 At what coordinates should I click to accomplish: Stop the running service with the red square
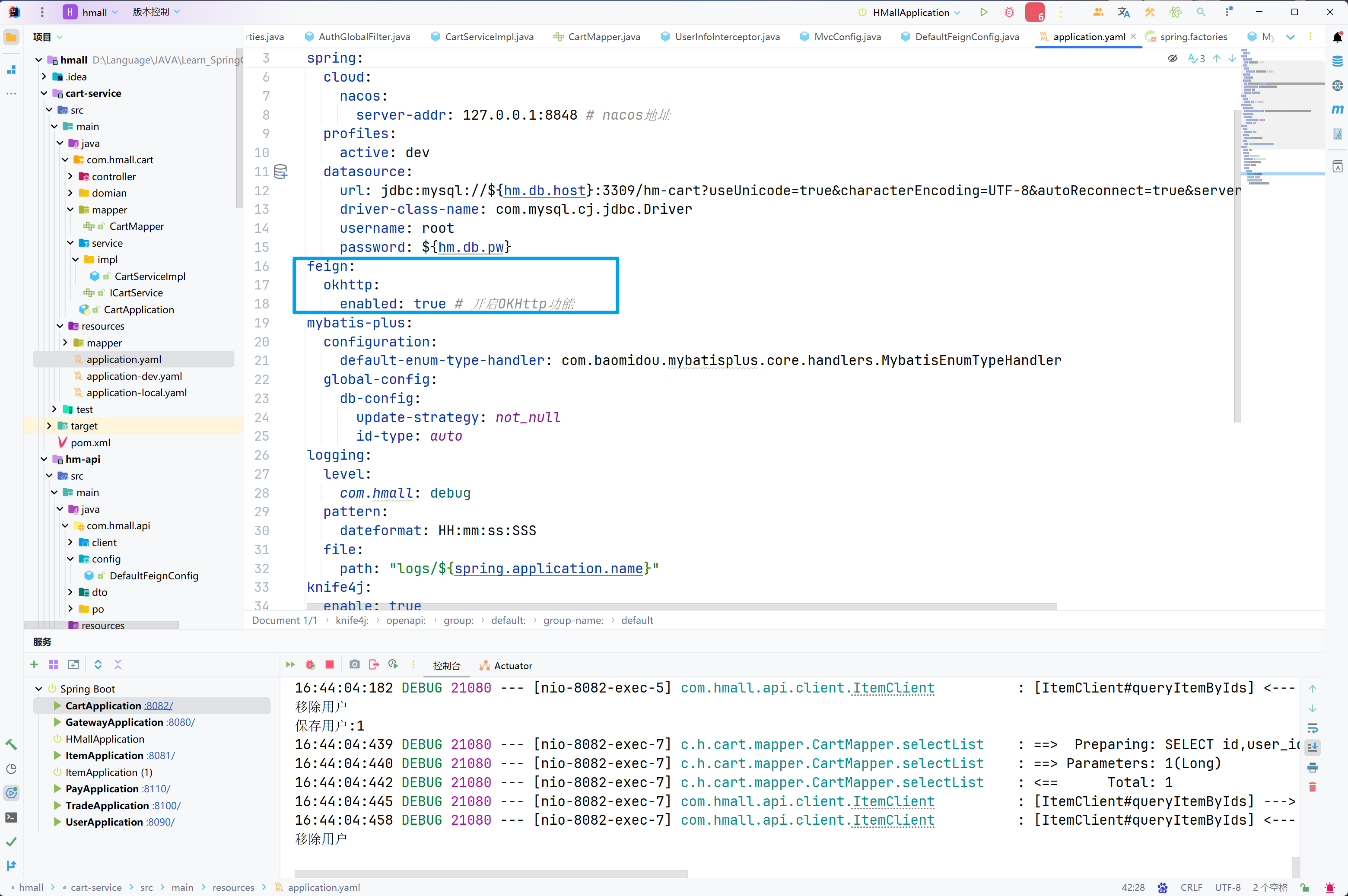330,664
